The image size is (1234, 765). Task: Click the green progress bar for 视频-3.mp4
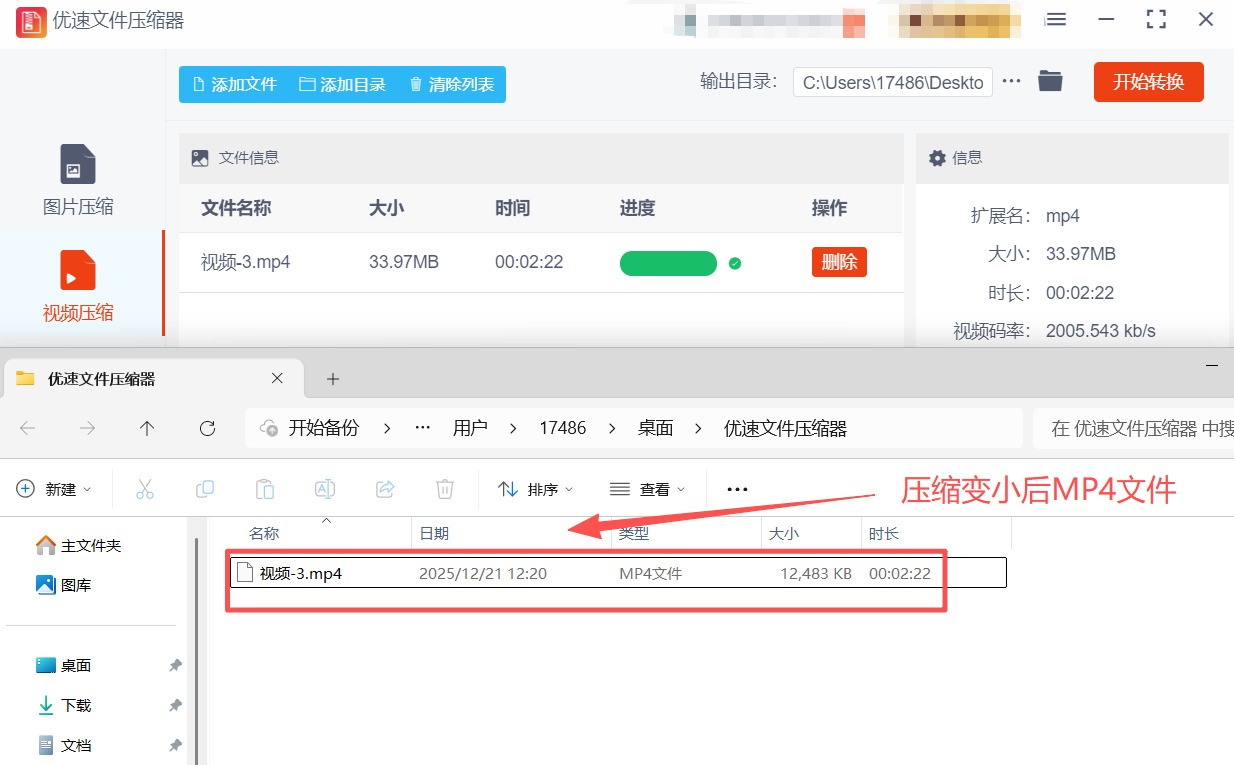668,263
